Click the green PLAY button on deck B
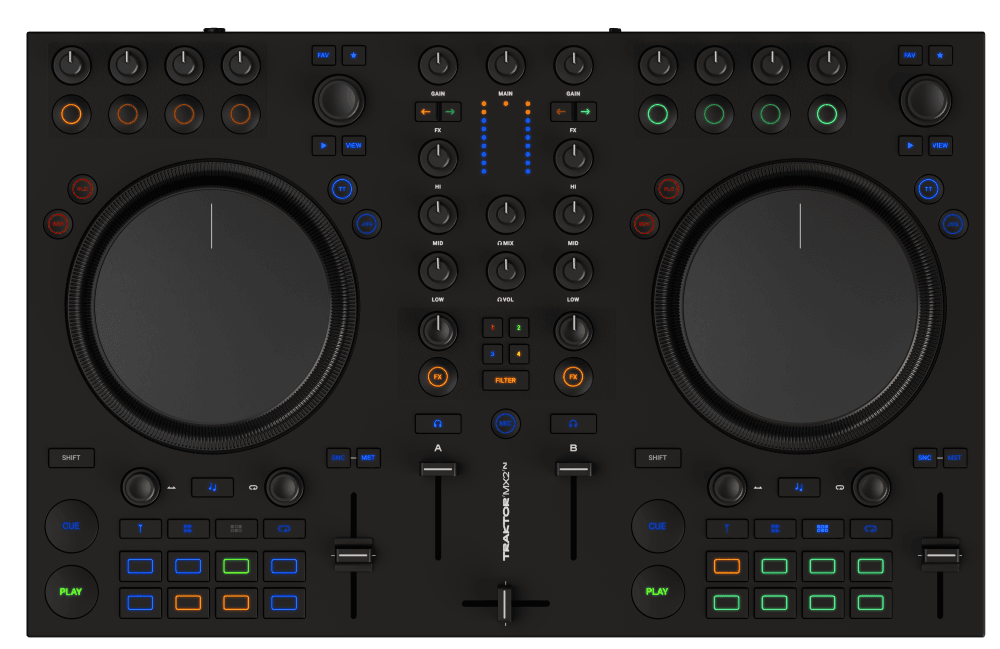 click(x=657, y=592)
